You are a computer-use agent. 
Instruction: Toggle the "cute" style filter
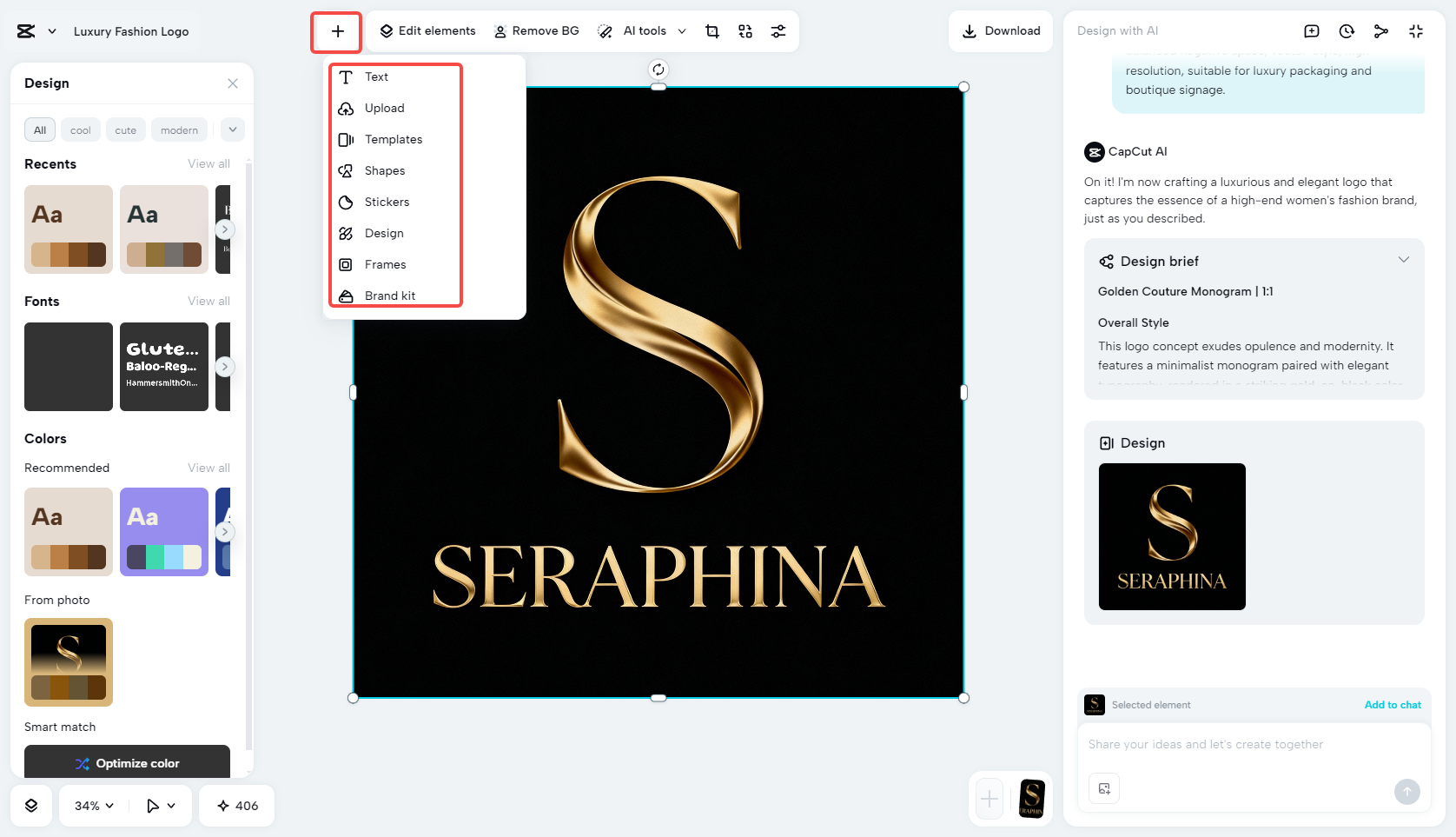tap(125, 130)
